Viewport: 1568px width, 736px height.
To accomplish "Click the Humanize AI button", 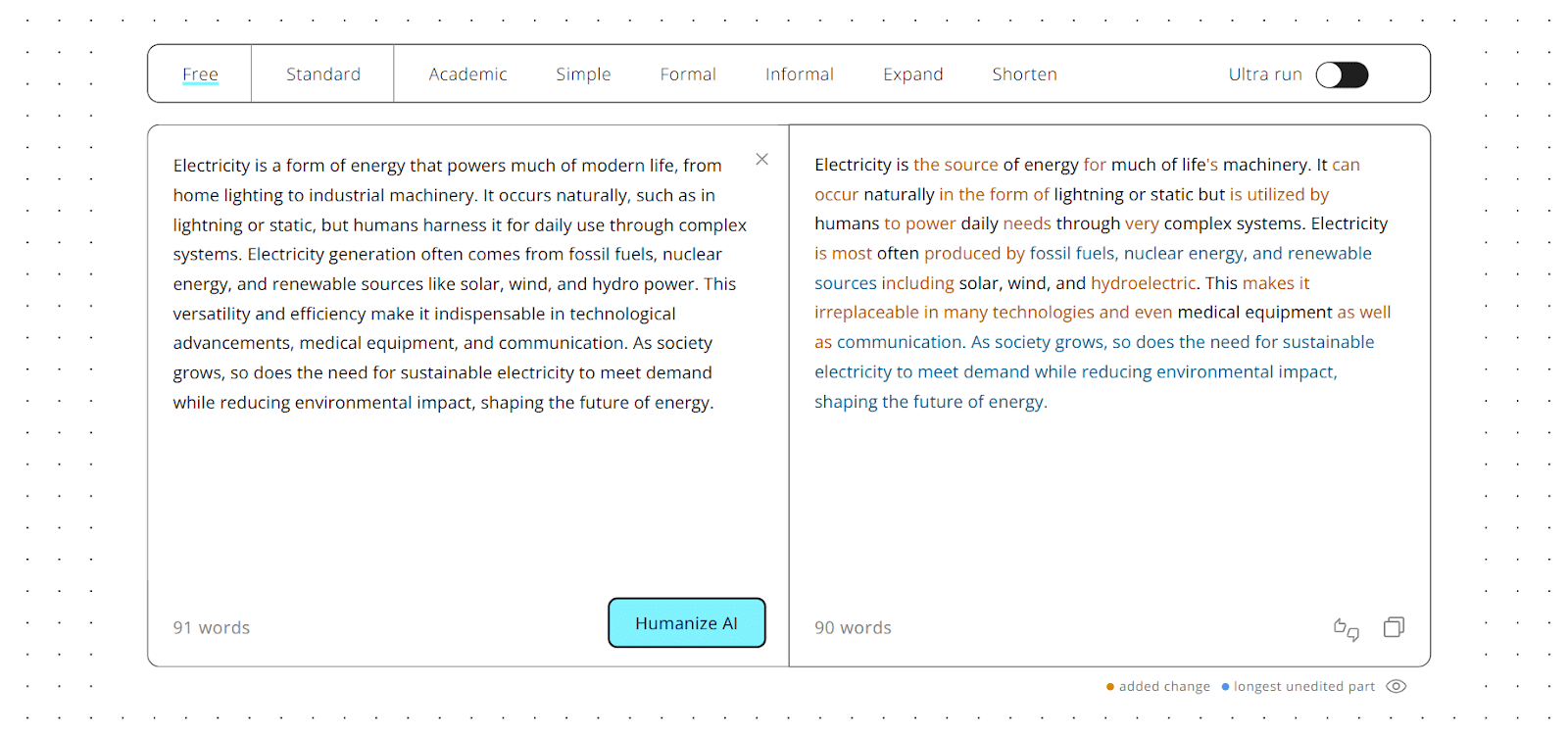I will pos(686,623).
